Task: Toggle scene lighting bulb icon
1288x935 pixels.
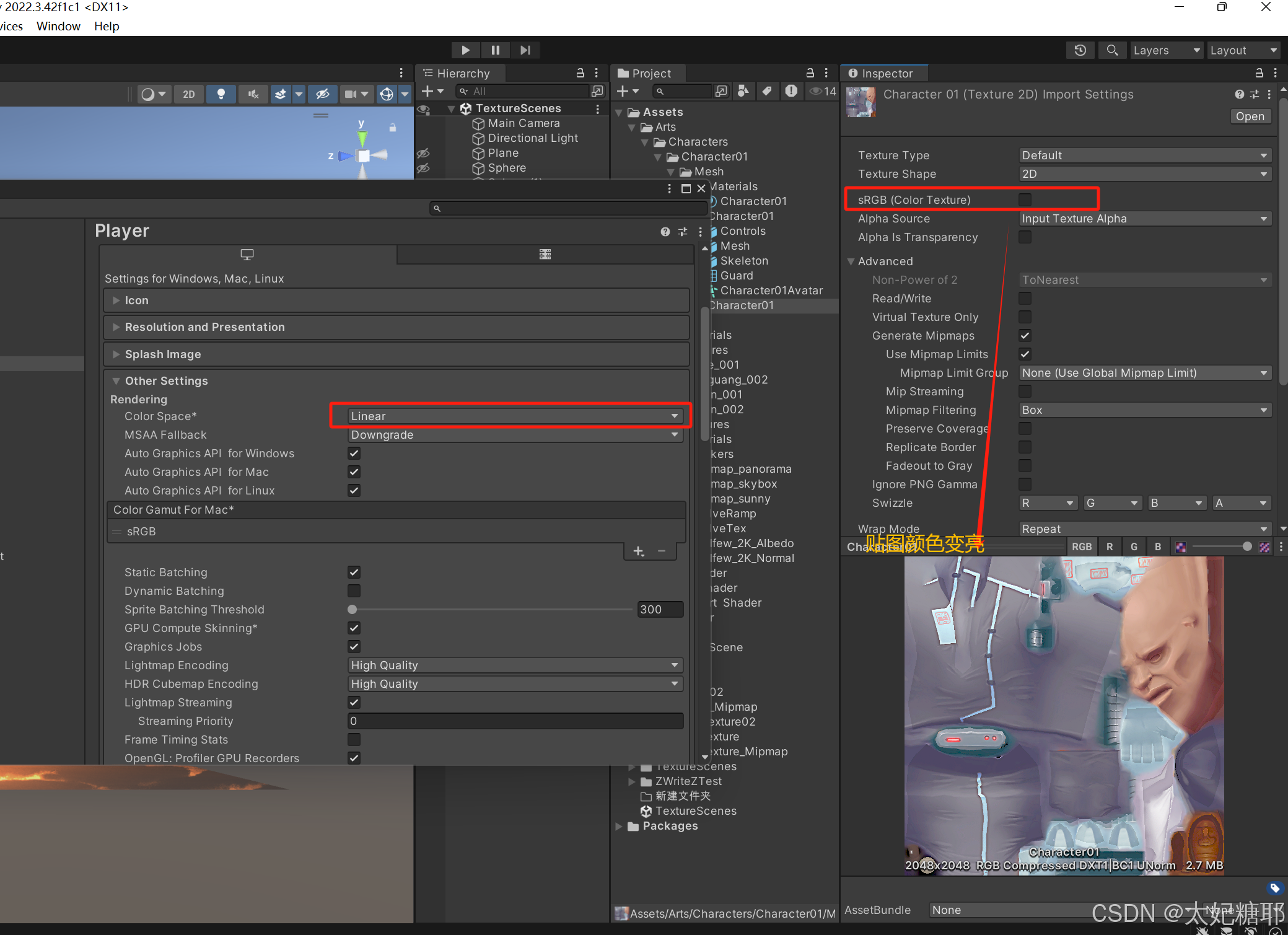Action: [x=221, y=94]
